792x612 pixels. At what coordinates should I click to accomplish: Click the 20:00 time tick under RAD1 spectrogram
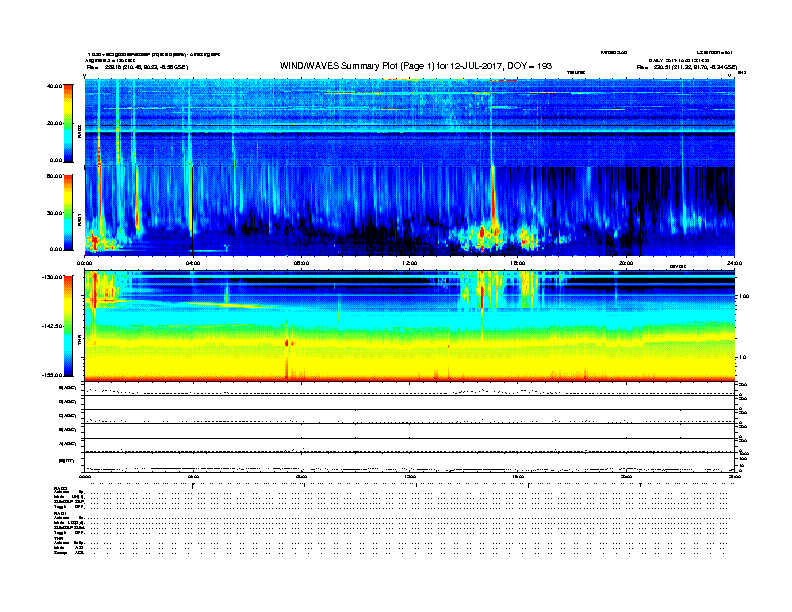[626, 263]
